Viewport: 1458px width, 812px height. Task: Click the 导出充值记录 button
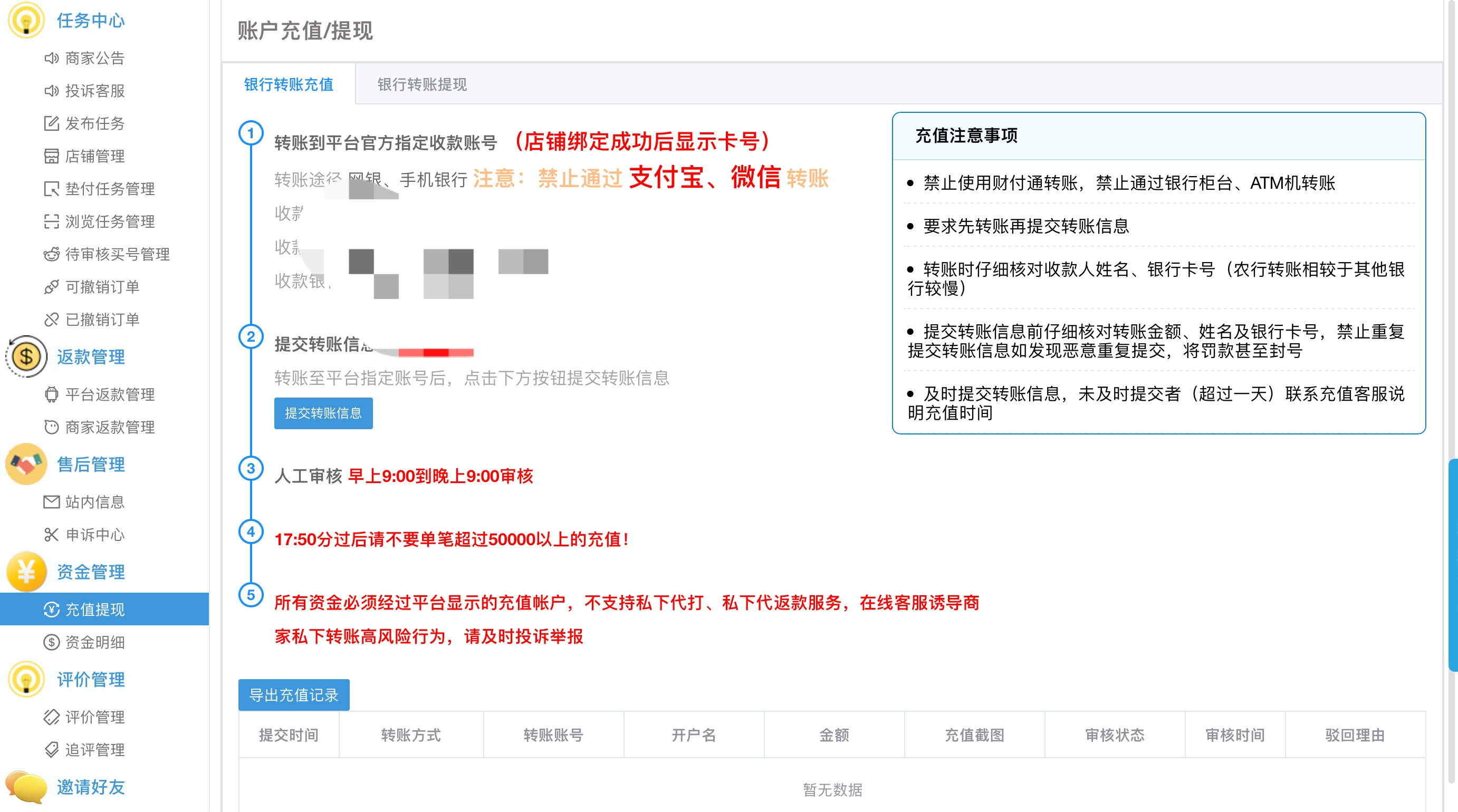[294, 695]
